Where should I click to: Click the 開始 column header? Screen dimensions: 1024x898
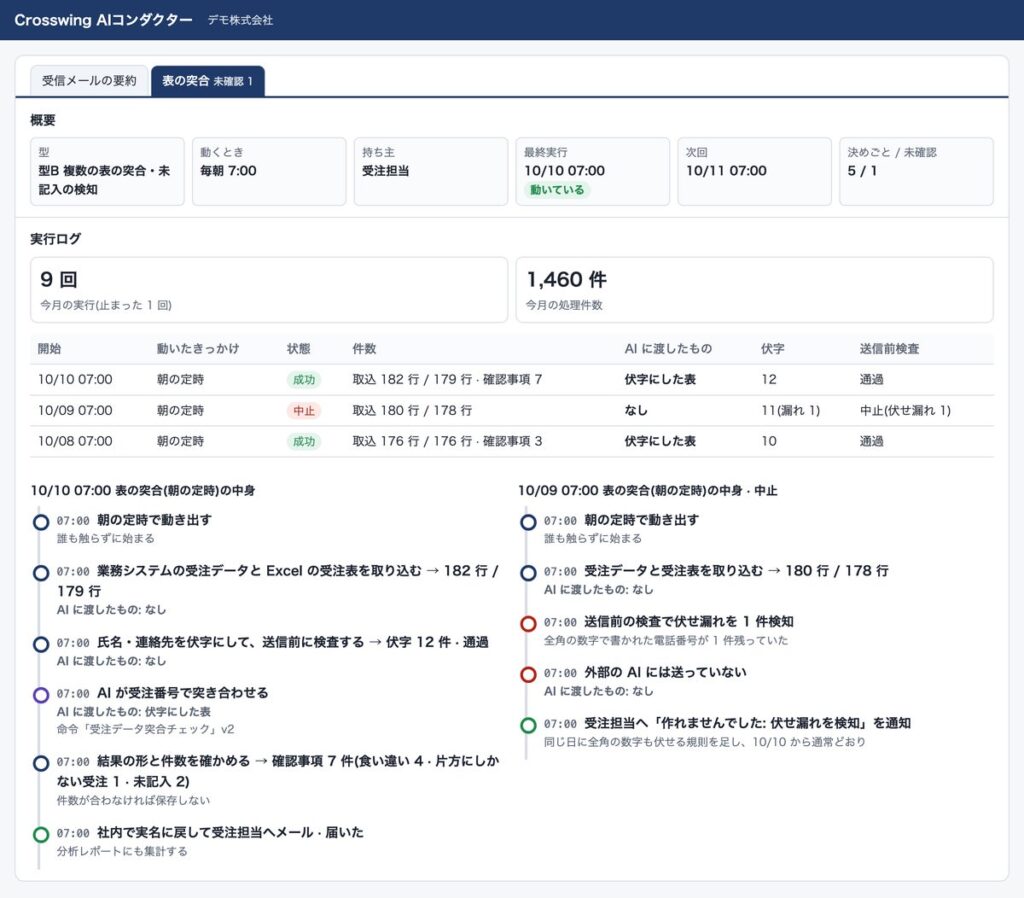point(50,349)
